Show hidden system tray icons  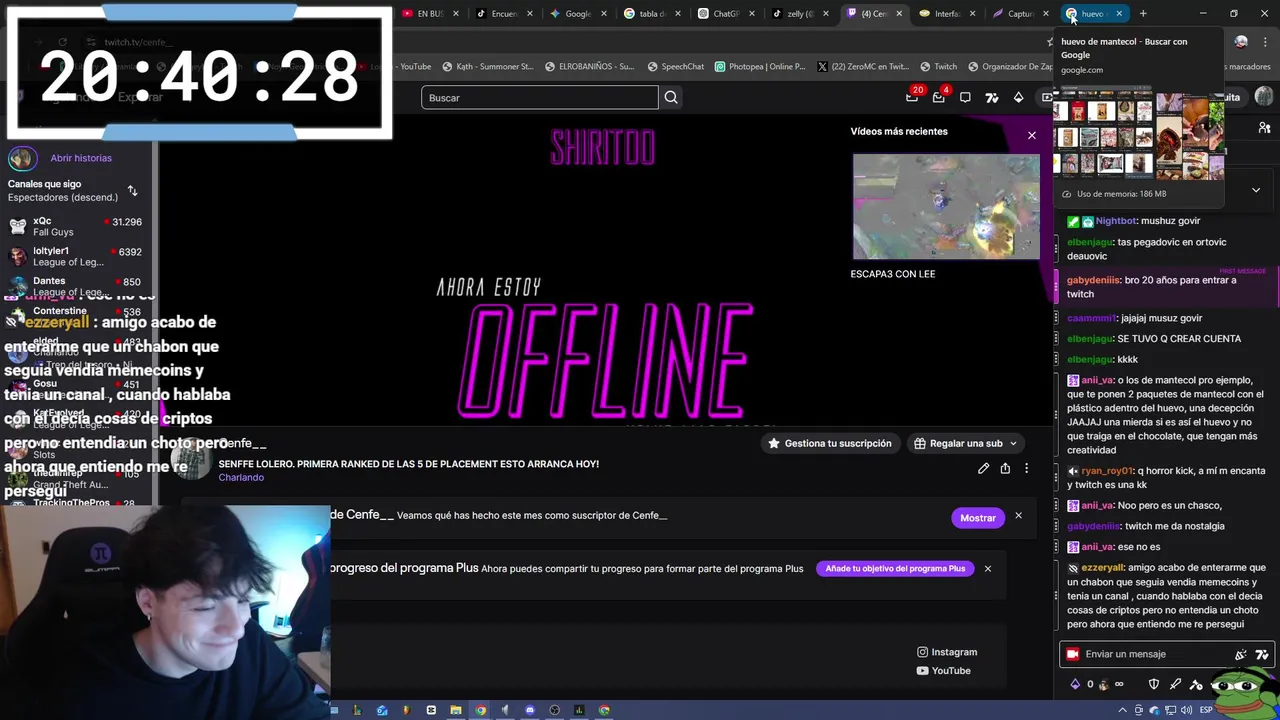point(1122,710)
